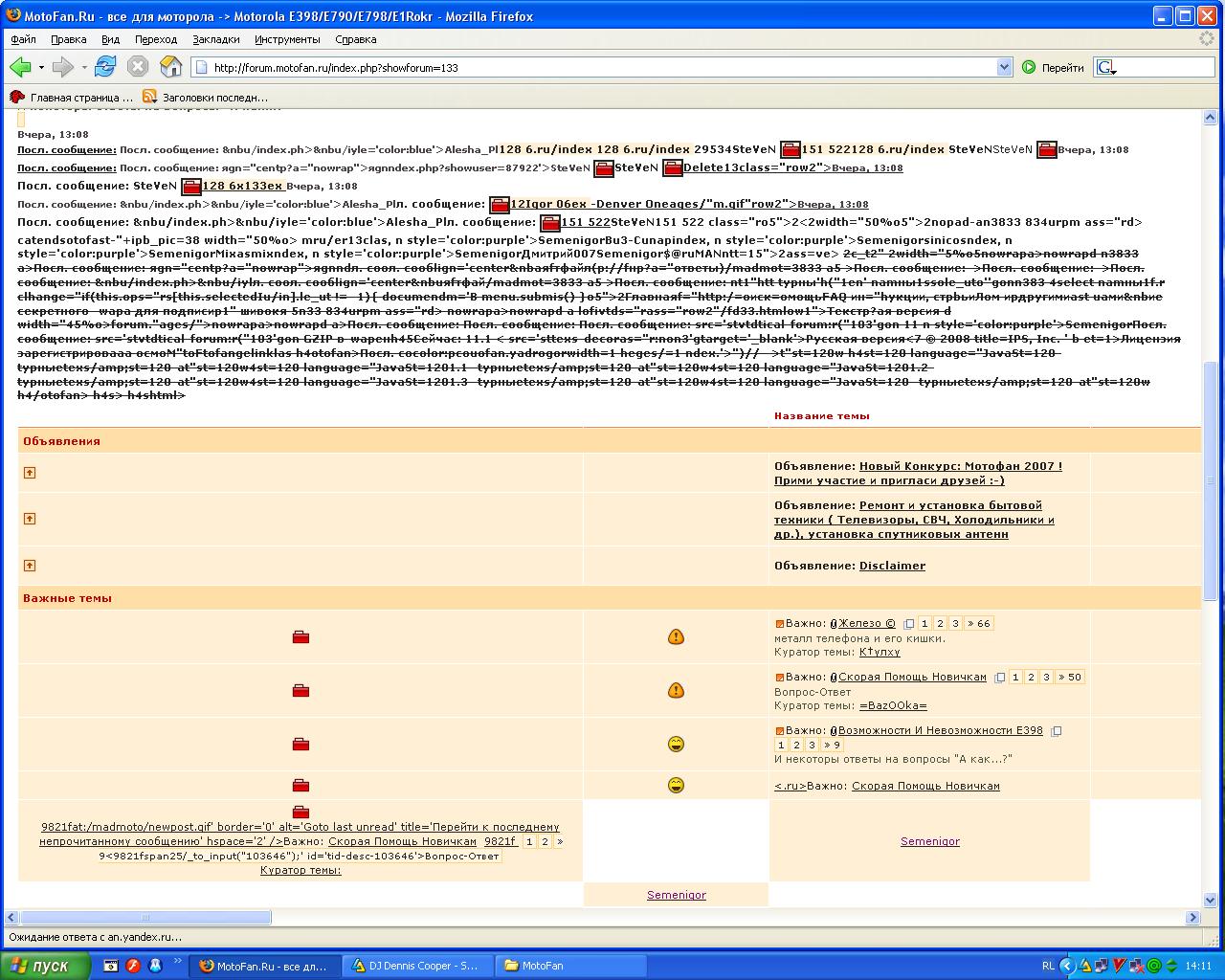Click the horizontal scrollbar thumb
The image size is (1225, 980).
(146, 917)
